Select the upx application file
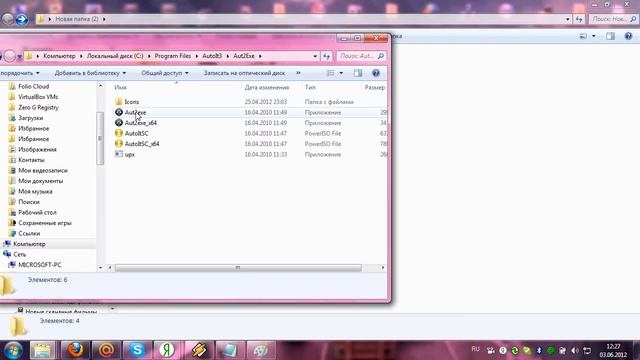This screenshot has height=360, width=640. [129, 155]
